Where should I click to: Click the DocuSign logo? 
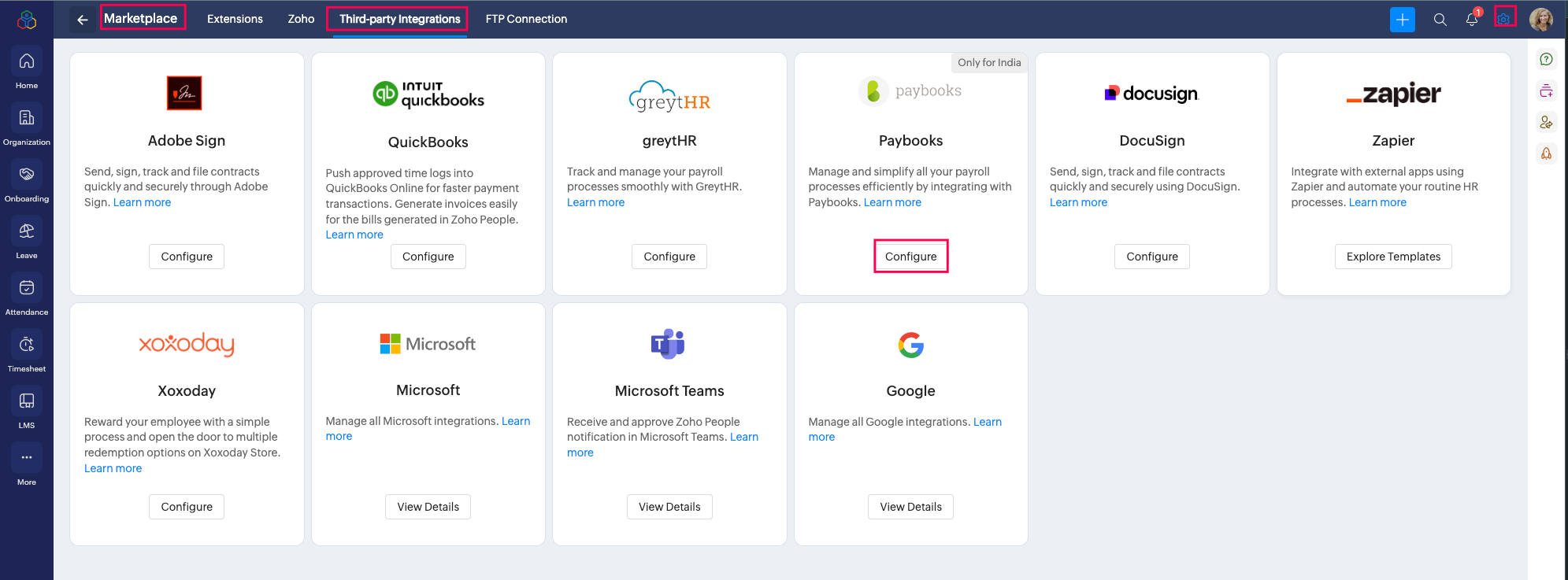coord(1152,94)
